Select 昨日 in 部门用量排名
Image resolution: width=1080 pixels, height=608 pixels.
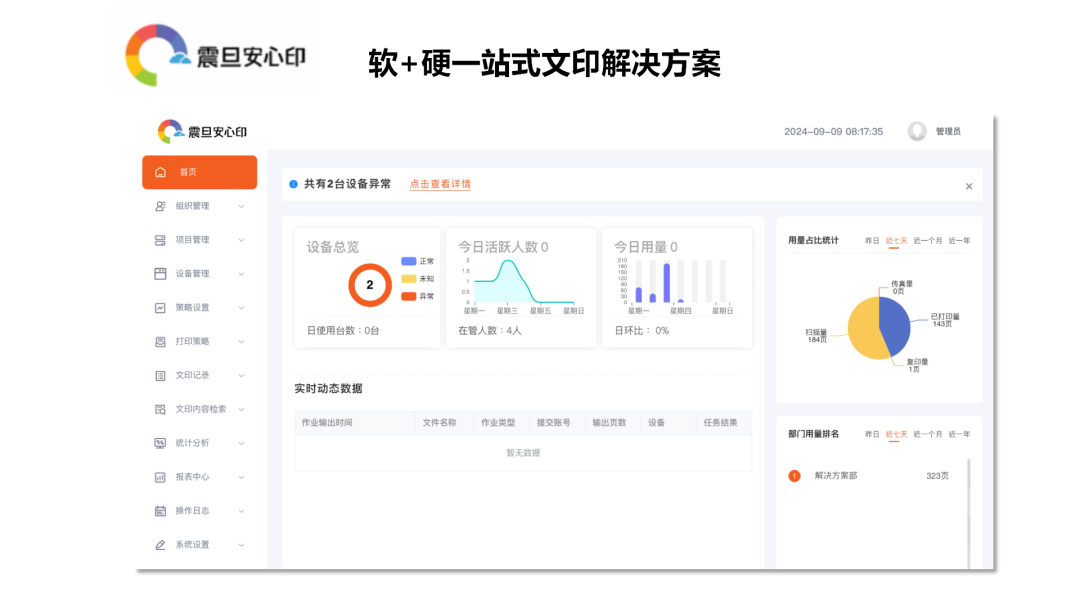pyautogui.click(x=872, y=434)
